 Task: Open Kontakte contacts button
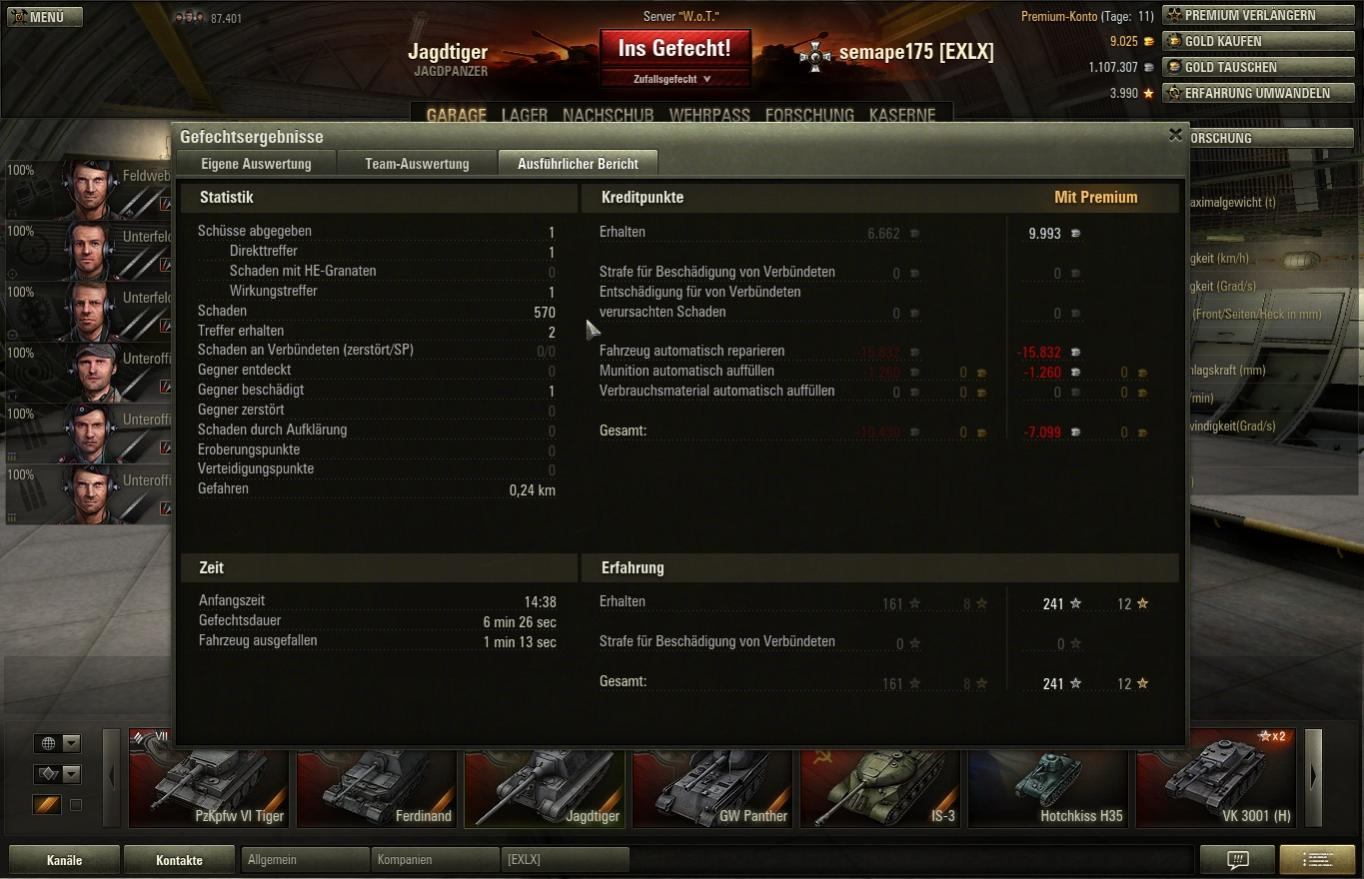[179, 859]
